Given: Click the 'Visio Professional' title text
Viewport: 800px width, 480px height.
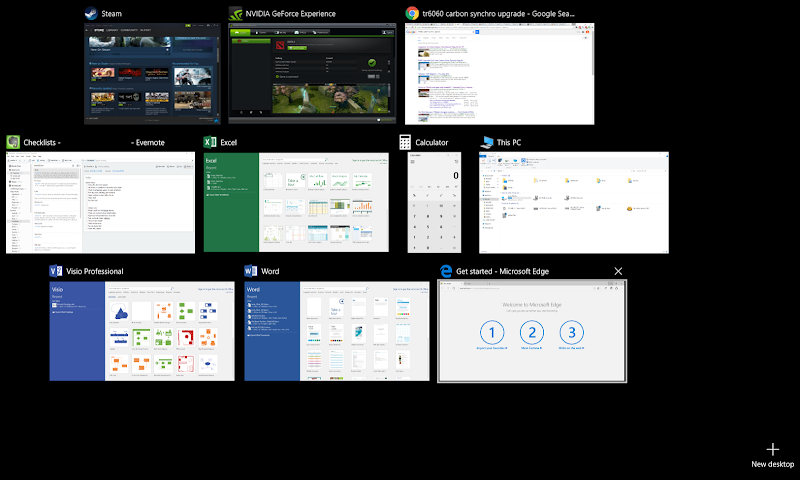Looking at the screenshot, I should 94,271.
